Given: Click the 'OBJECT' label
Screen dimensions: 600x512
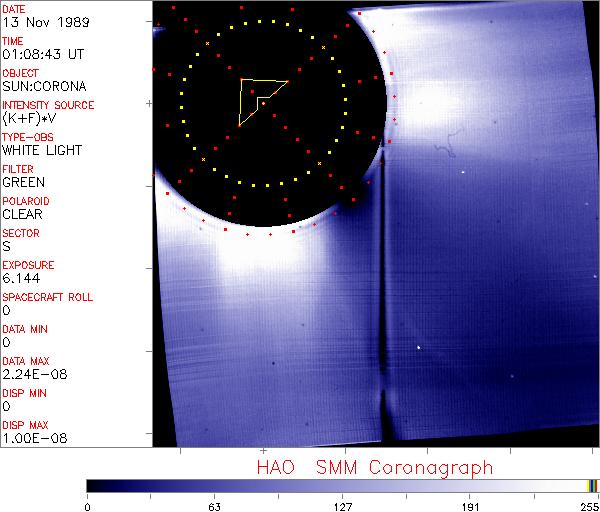Looking at the screenshot, I should coord(20,73).
